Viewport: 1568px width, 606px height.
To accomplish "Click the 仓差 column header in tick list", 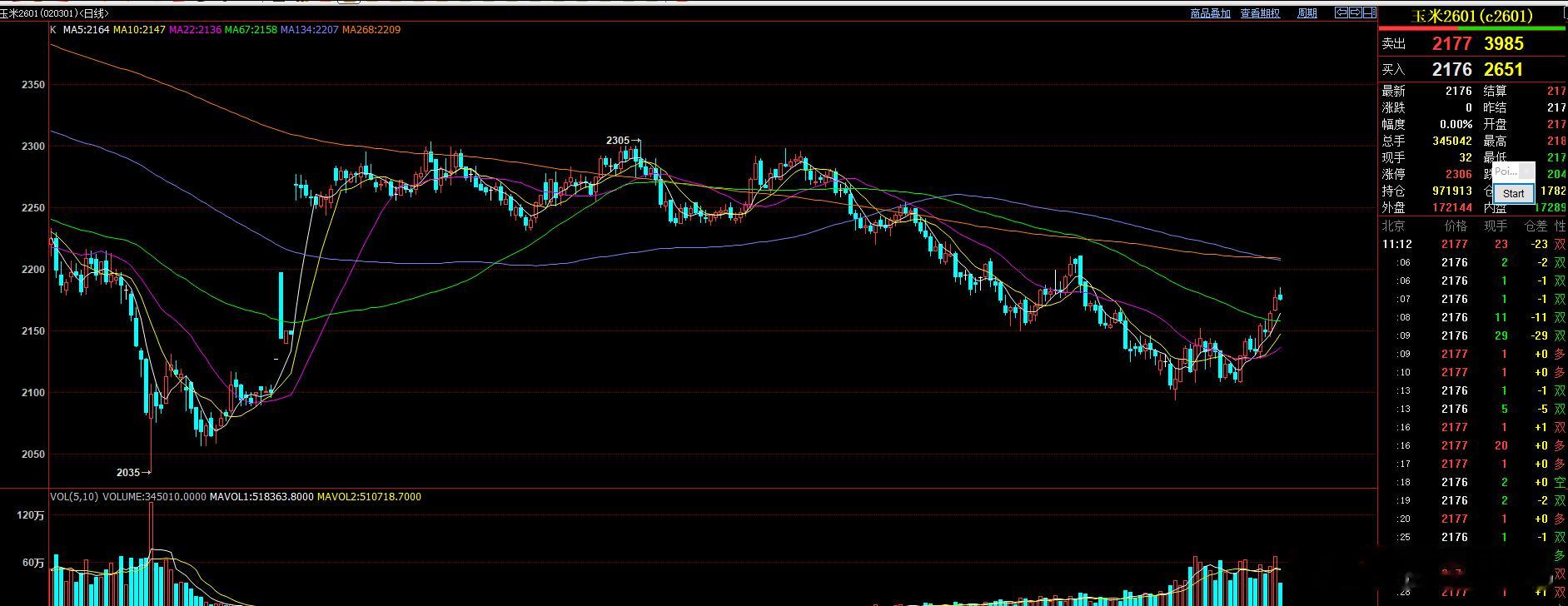I will [1536, 226].
